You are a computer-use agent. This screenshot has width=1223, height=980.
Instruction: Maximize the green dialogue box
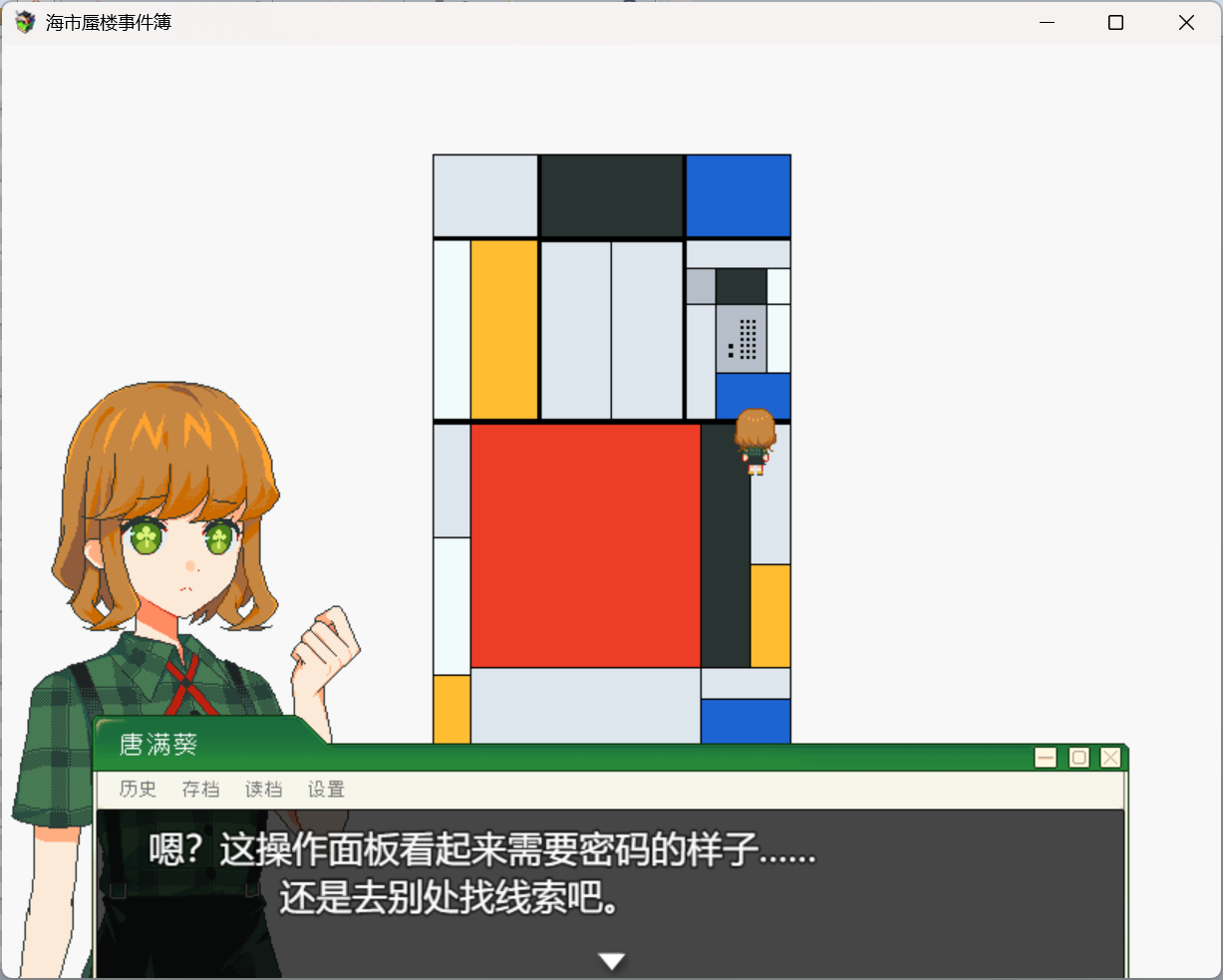[x=1078, y=758]
